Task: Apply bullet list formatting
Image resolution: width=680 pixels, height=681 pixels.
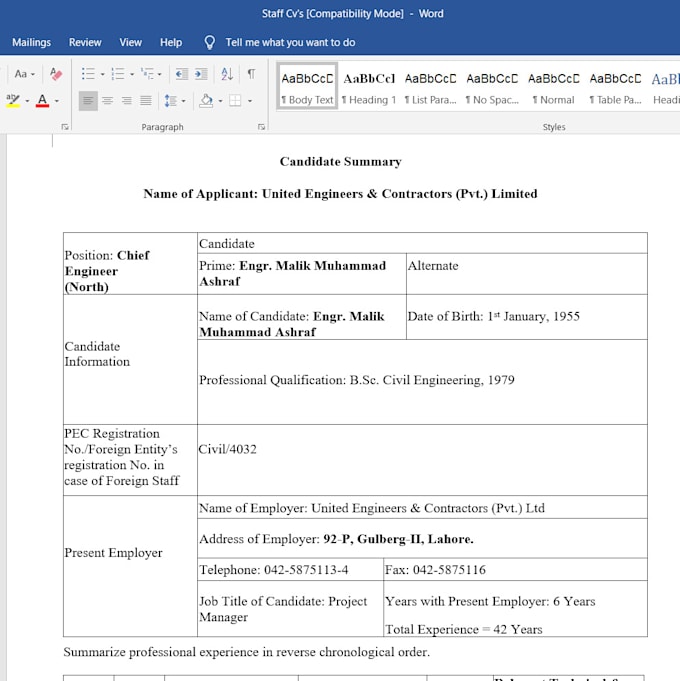Action: click(x=88, y=74)
